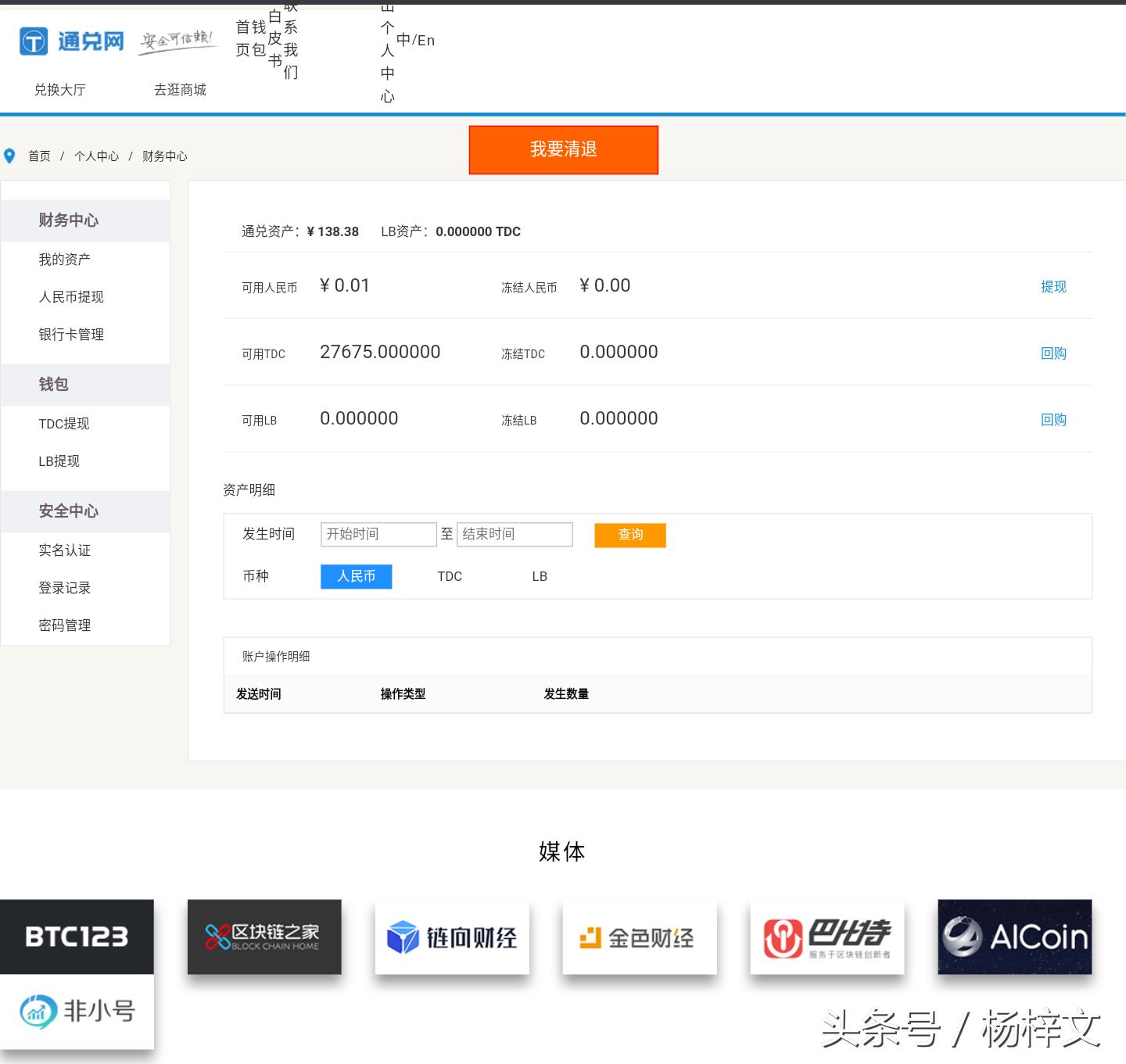
Task: Open the 金色财经 media logo
Action: 640,937
